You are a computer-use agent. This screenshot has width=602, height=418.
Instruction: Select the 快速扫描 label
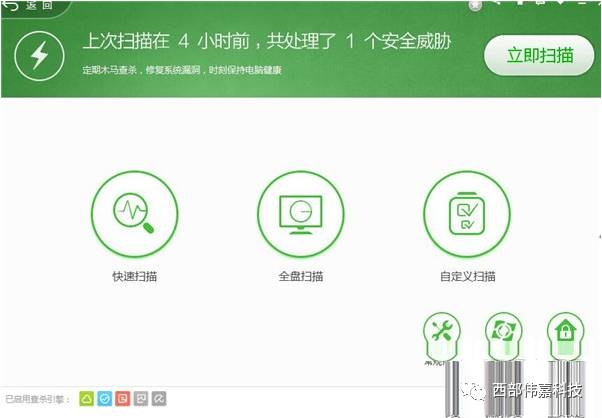coord(135,276)
